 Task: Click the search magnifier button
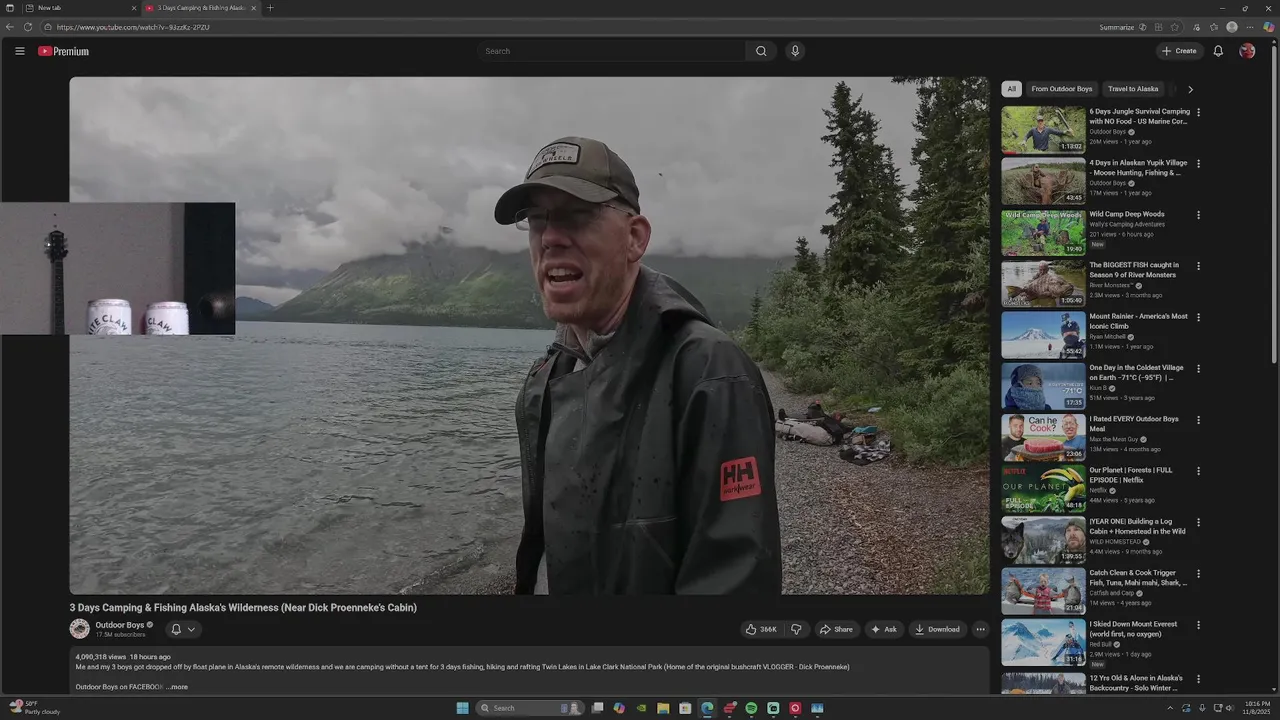pyautogui.click(x=761, y=51)
